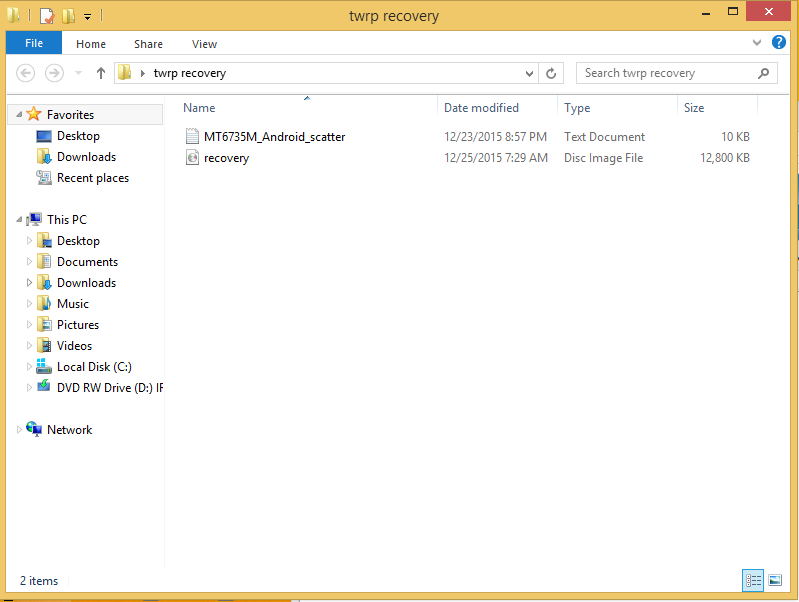Open Local Disk (C:)
This screenshot has width=799, height=602.
coord(94,367)
